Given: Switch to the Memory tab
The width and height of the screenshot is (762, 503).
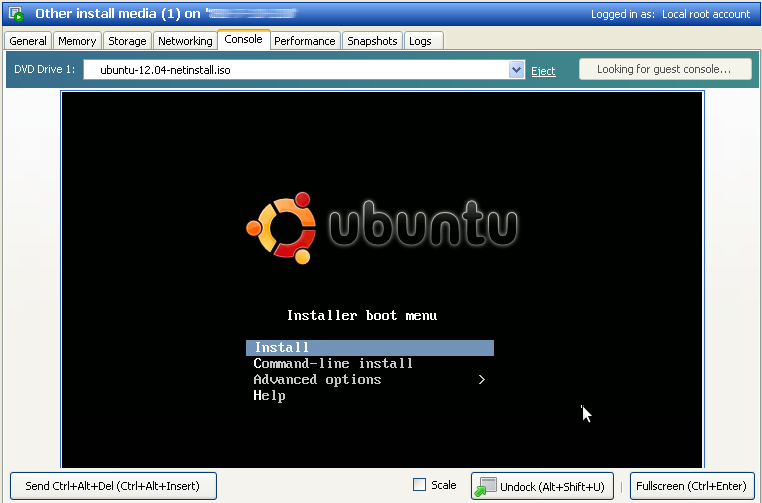Looking at the screenshot, I should (77, 41).
